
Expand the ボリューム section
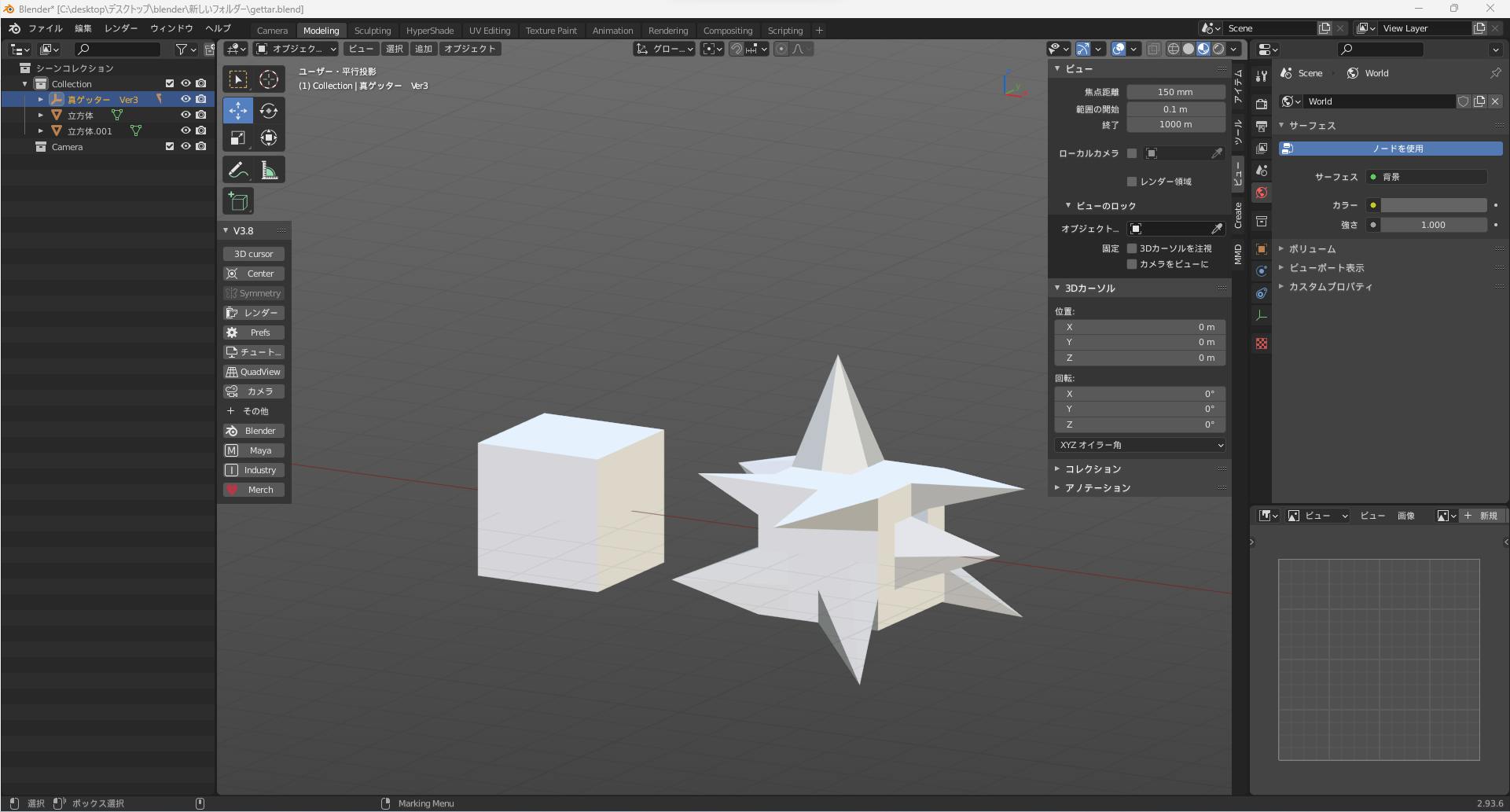pos(1312,248)
